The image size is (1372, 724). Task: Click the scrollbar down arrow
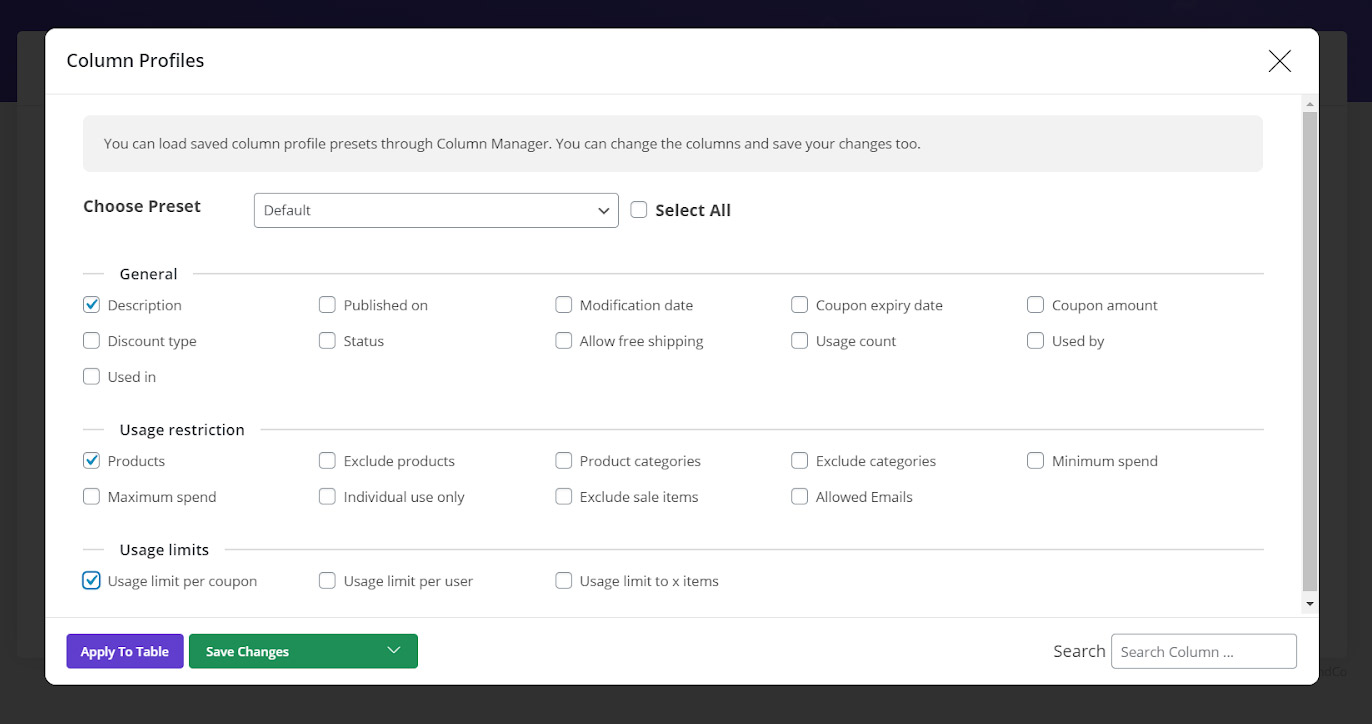point(1310,604)
